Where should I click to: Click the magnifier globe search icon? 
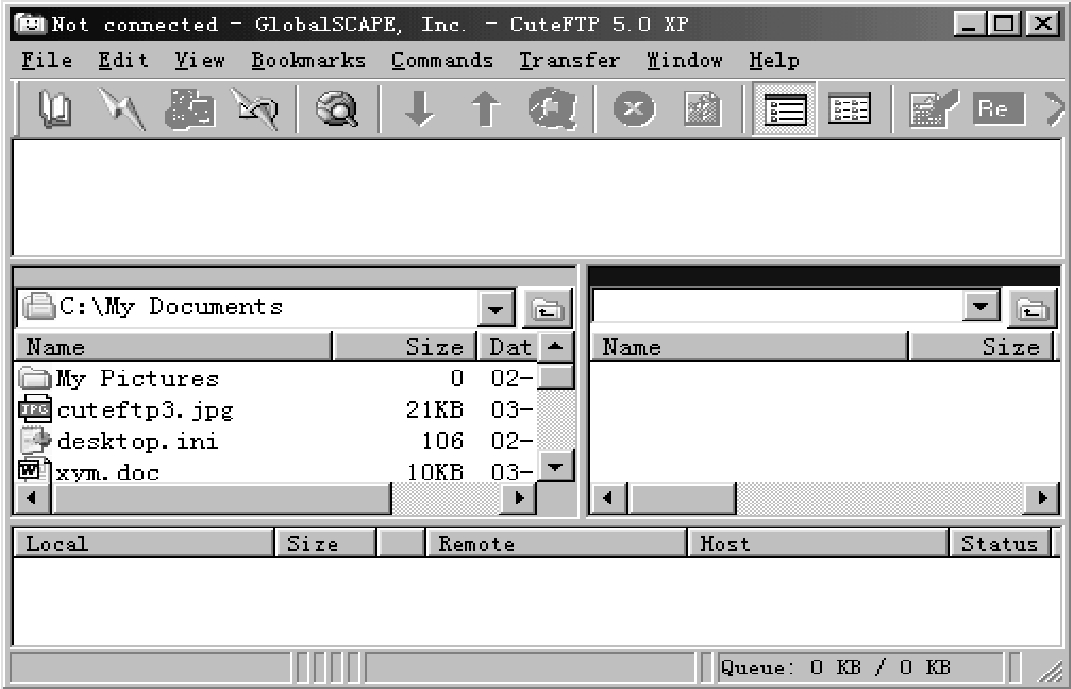337,109
